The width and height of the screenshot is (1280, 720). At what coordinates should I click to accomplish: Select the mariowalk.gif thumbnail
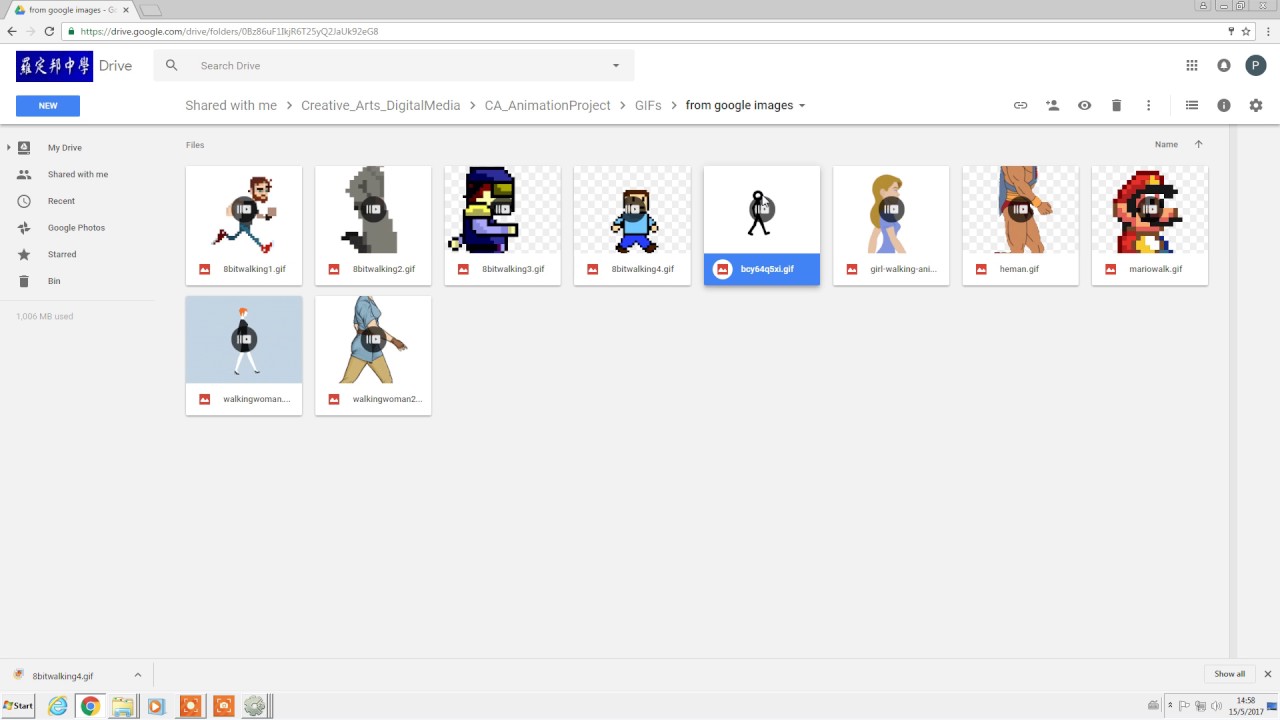[x=1150, y=210]
